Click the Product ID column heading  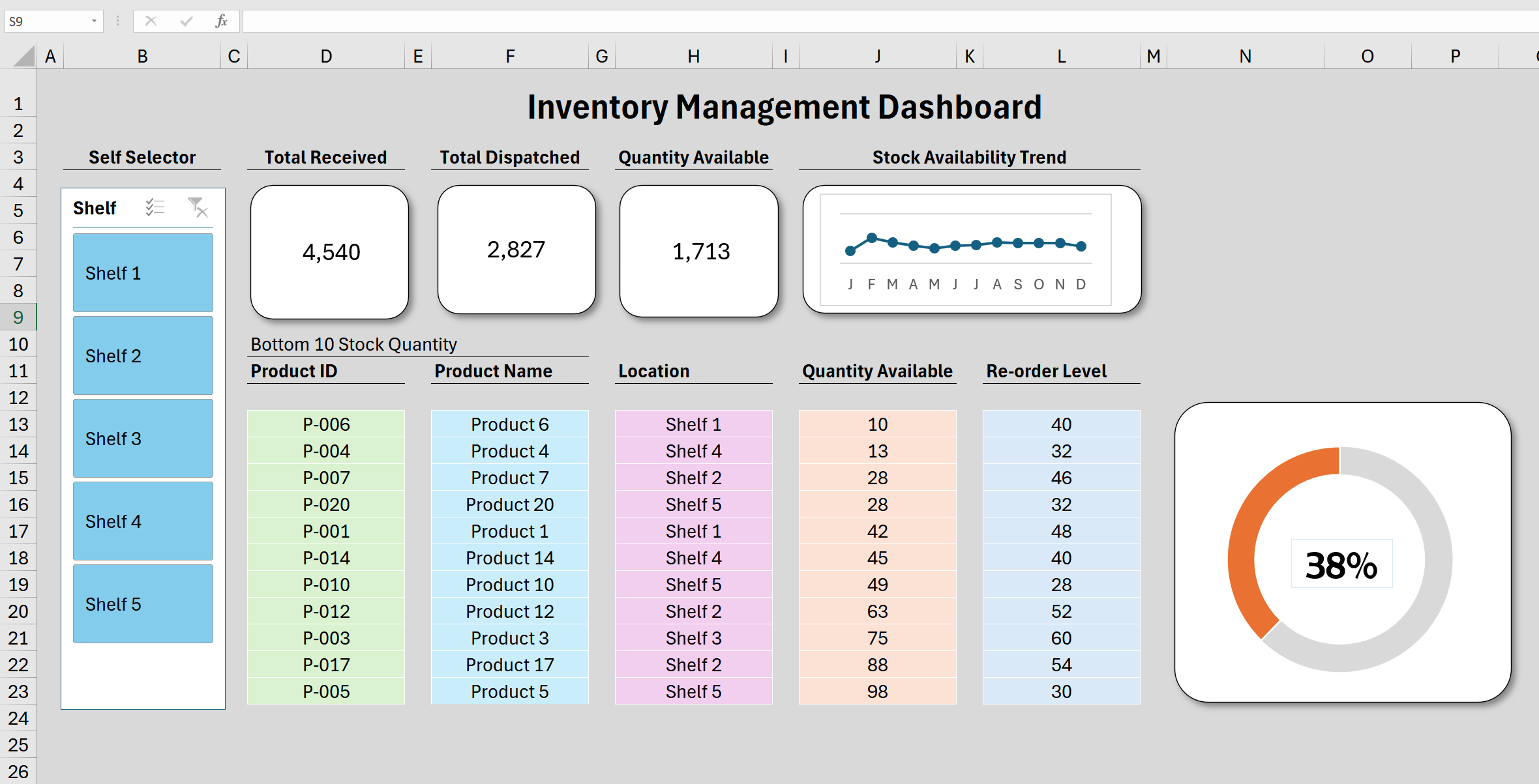(x=294, y=371)
